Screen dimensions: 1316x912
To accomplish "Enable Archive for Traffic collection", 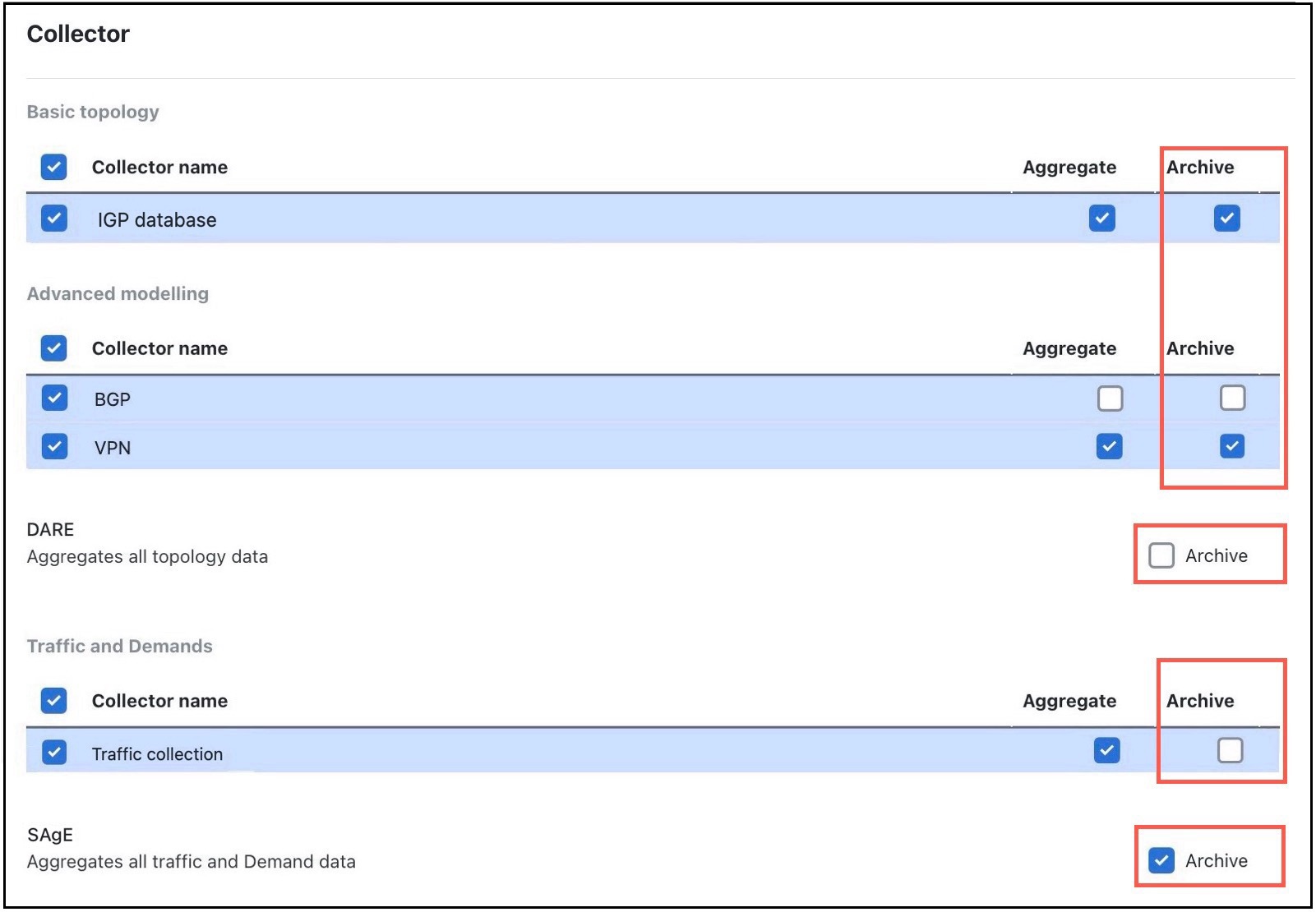I will 1230,750.
